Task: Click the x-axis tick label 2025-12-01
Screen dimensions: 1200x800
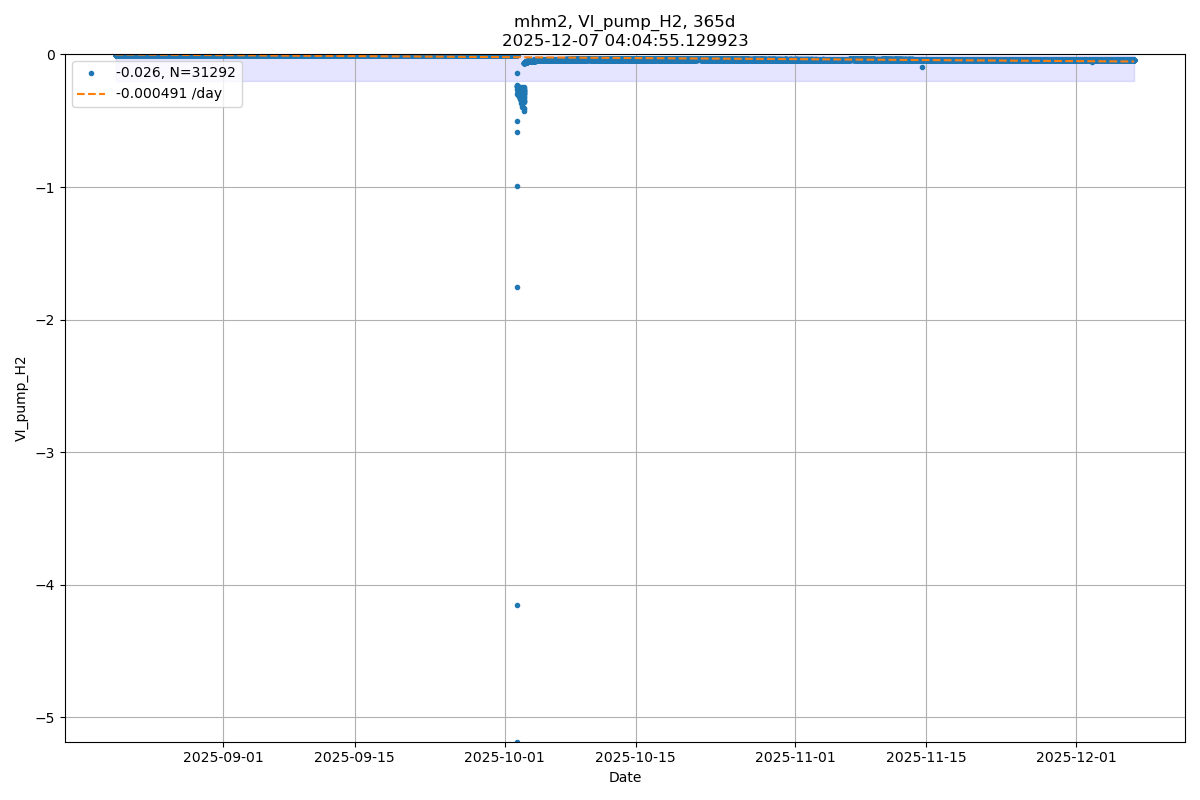Action: pos(1076,757)
